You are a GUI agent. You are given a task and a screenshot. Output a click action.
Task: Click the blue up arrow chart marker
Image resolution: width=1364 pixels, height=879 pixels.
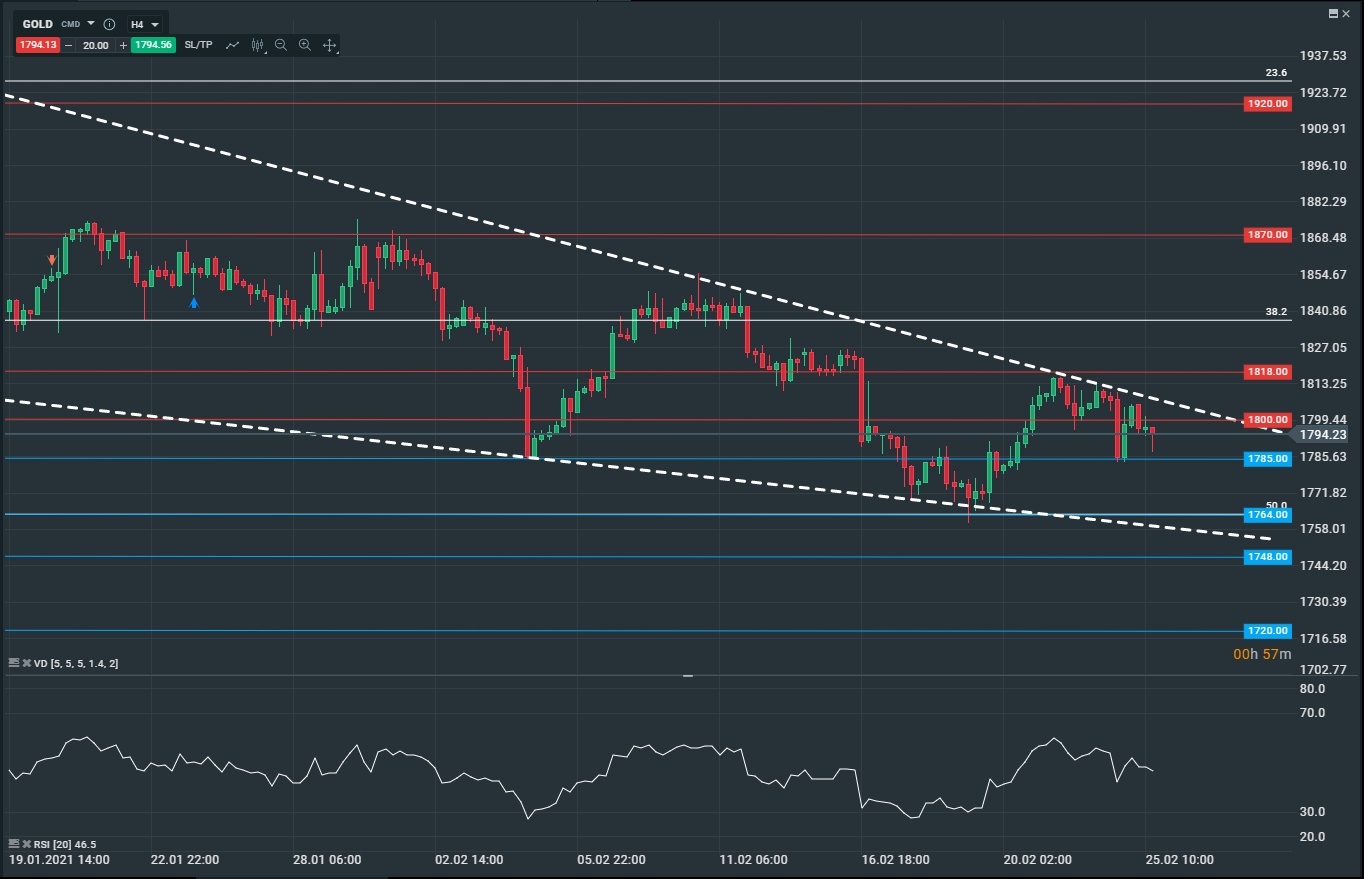194,302
